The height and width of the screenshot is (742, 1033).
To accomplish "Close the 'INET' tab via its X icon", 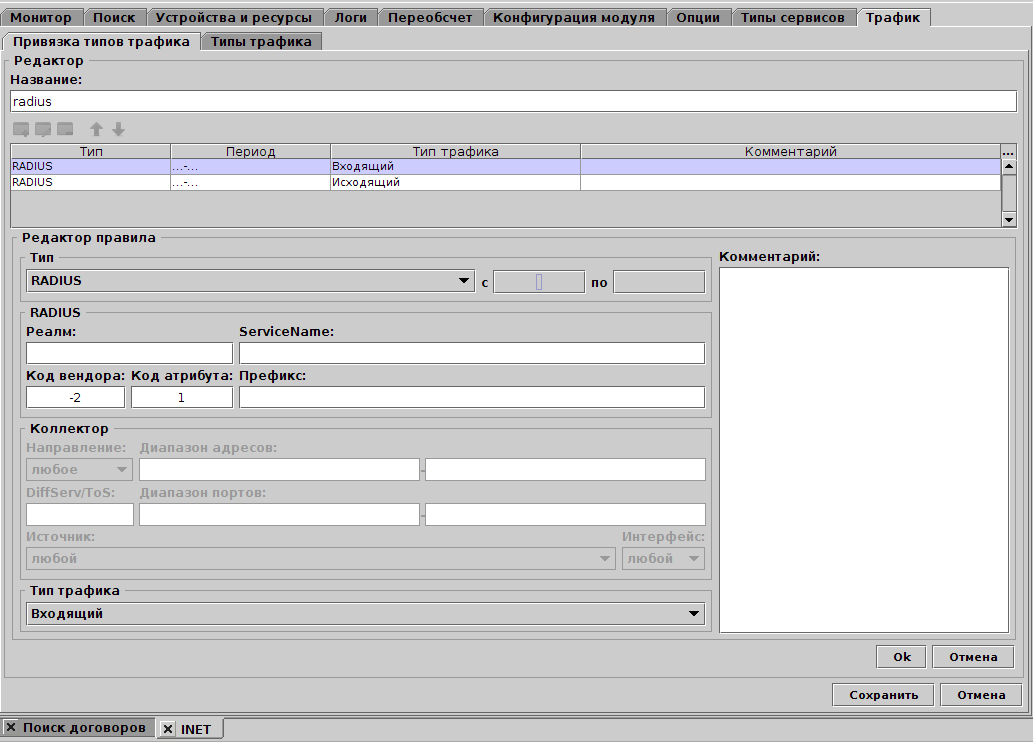I will 167,728.
